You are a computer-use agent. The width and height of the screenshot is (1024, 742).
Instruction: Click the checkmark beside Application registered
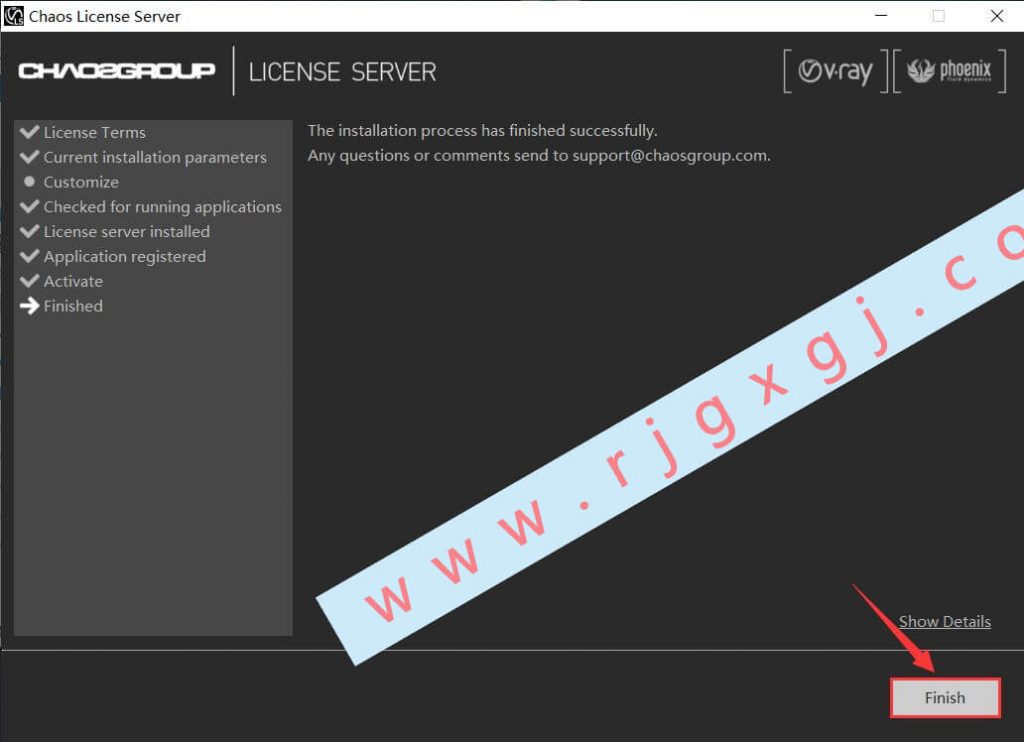tap(29, 256)
